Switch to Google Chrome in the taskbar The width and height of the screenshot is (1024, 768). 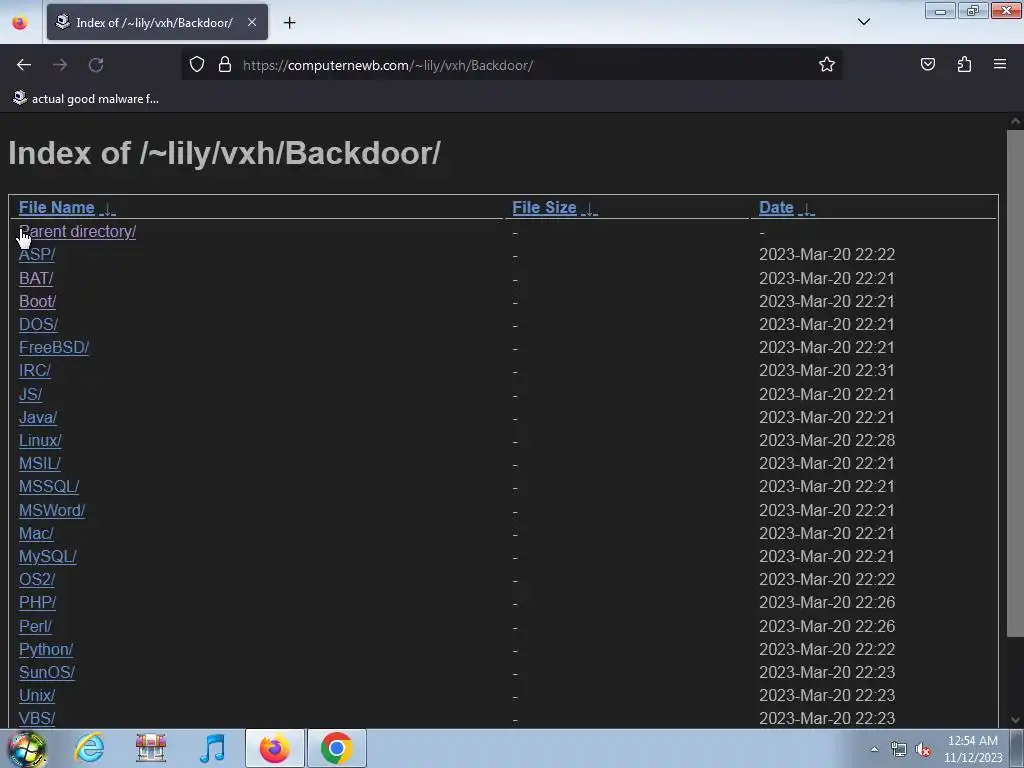pyautogui.click(x=336, y=748)
